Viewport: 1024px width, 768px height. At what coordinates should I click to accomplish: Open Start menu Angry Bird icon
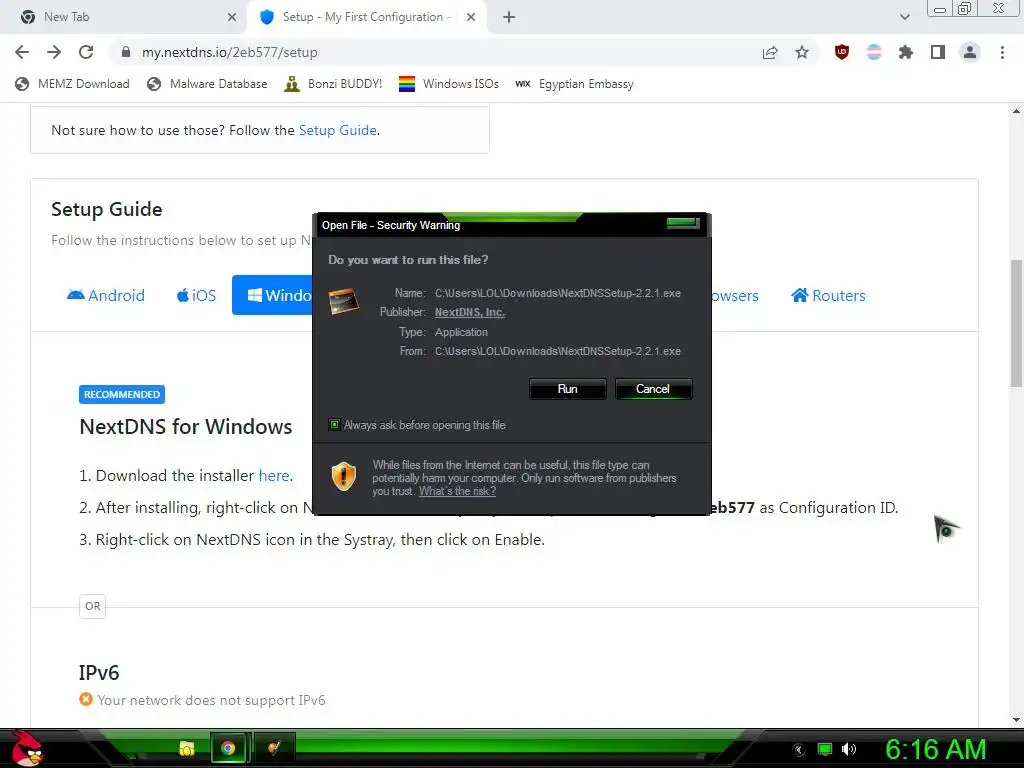26,748
